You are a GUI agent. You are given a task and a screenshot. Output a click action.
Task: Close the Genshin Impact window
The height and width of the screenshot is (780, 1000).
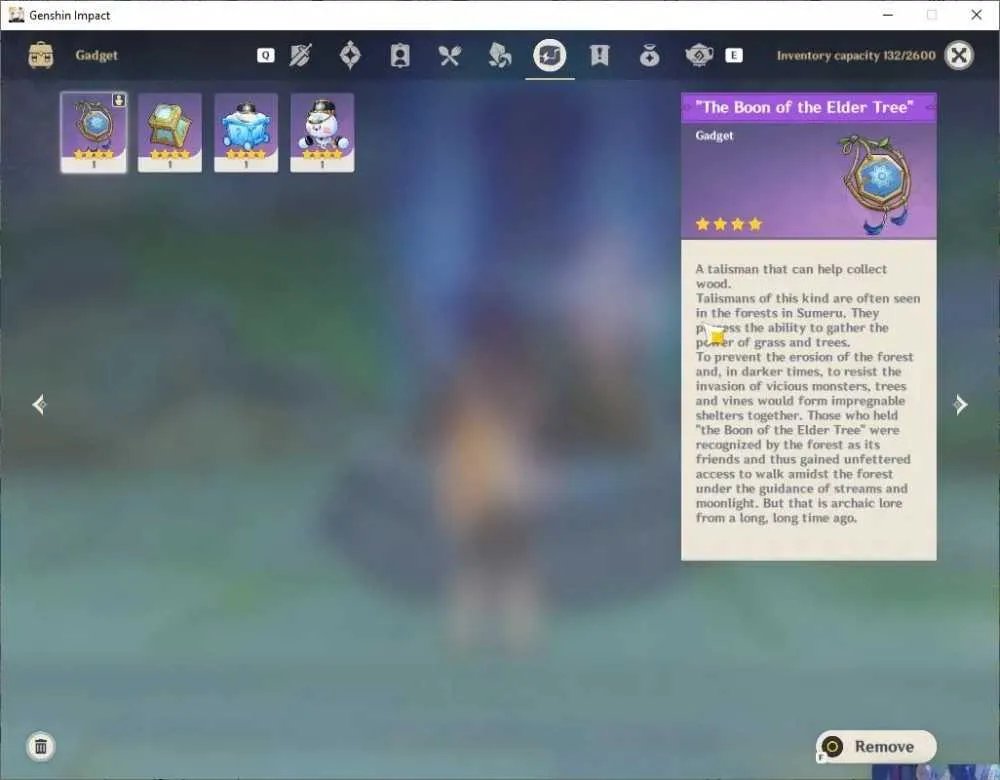pos(976,15)
